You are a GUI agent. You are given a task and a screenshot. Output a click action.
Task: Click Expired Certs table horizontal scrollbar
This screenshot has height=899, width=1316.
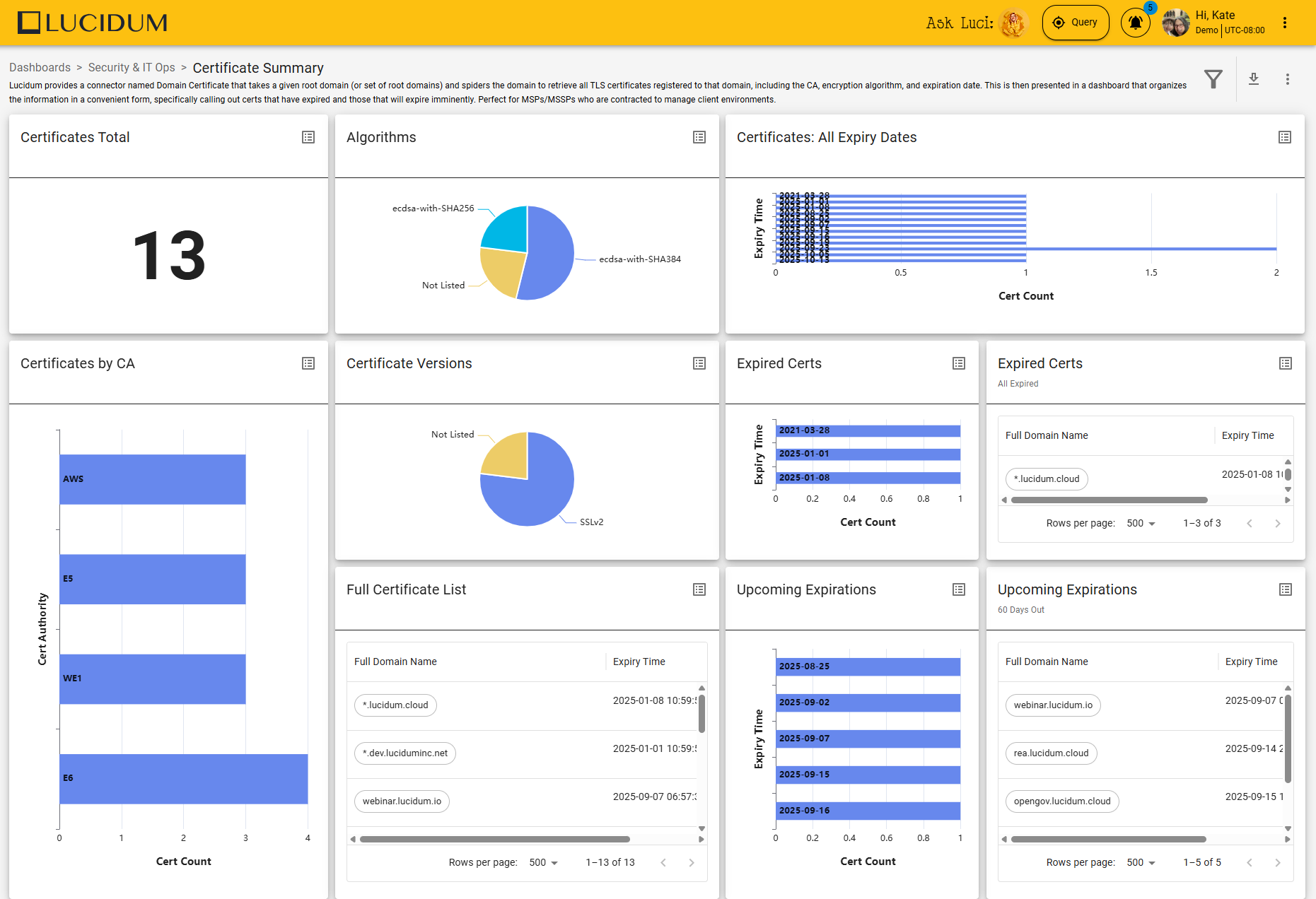click(1110, 500)
